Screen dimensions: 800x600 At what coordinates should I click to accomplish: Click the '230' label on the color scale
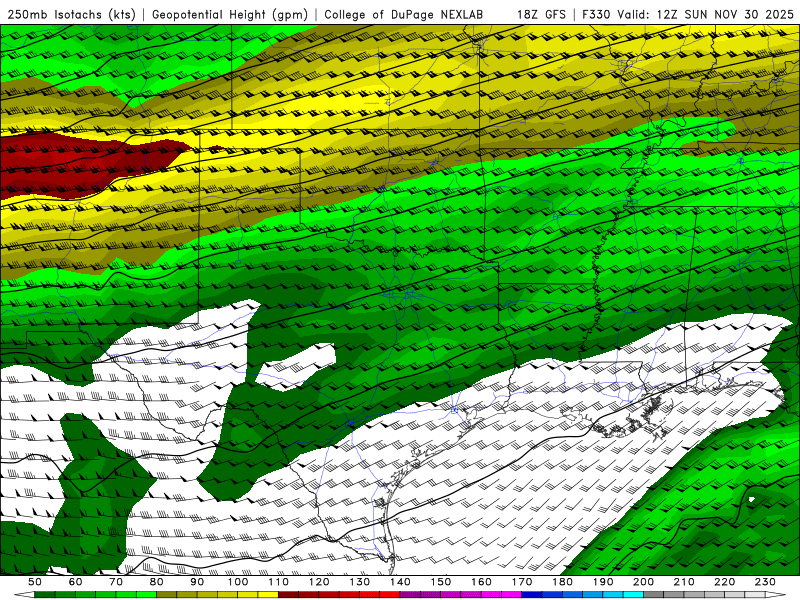click(765, 582)
